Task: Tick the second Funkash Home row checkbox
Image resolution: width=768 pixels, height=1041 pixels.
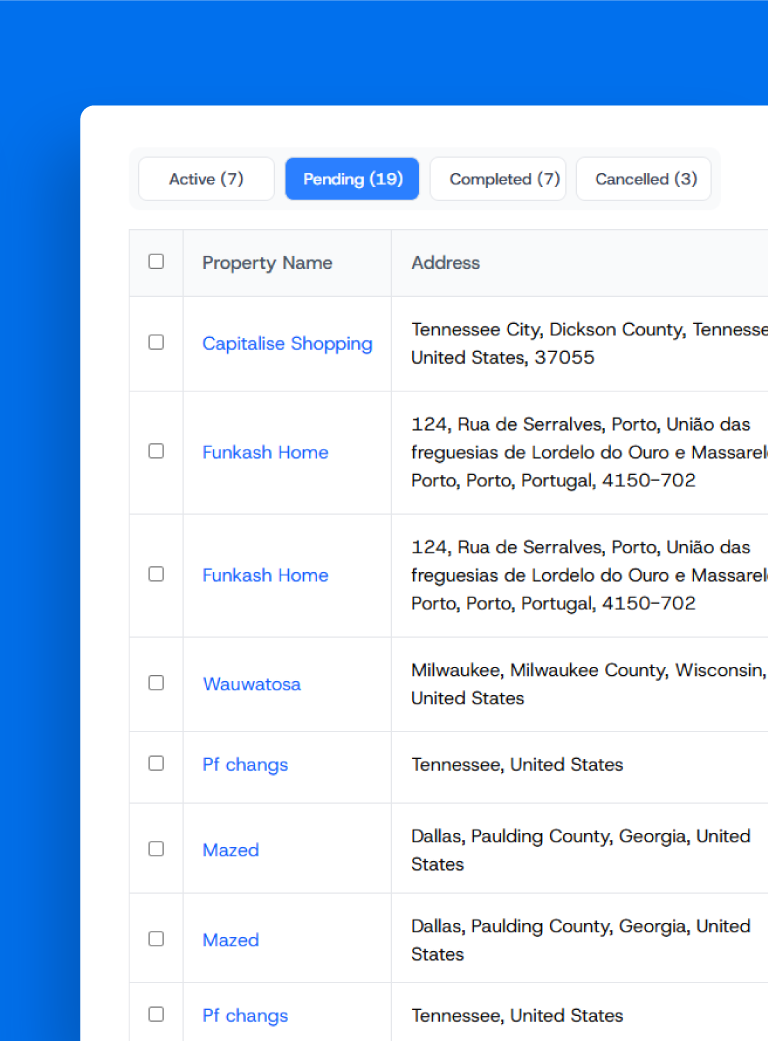Action: point(156,574)
